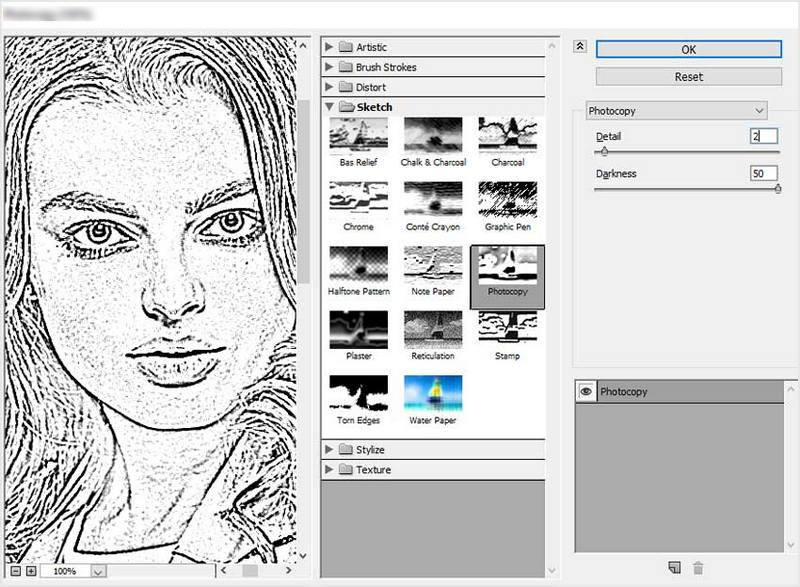Create a new effect layer icon
Viewport: 800px width, 587px height.
click(674, 568)
